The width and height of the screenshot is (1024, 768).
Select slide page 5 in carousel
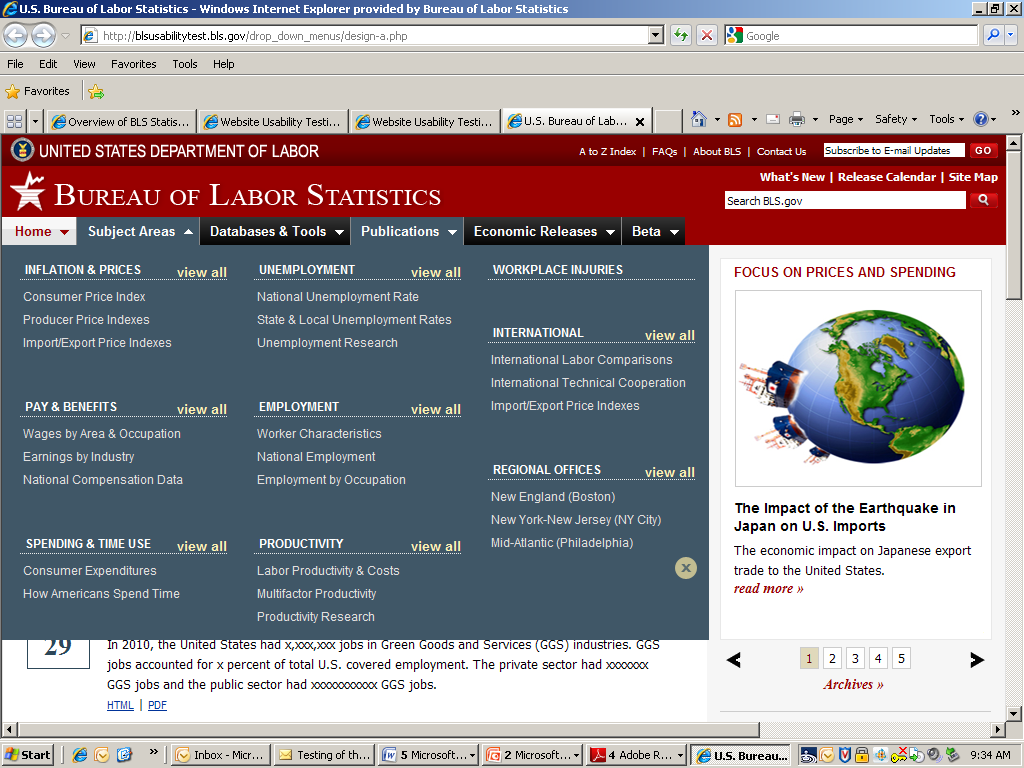coord(901,658)
